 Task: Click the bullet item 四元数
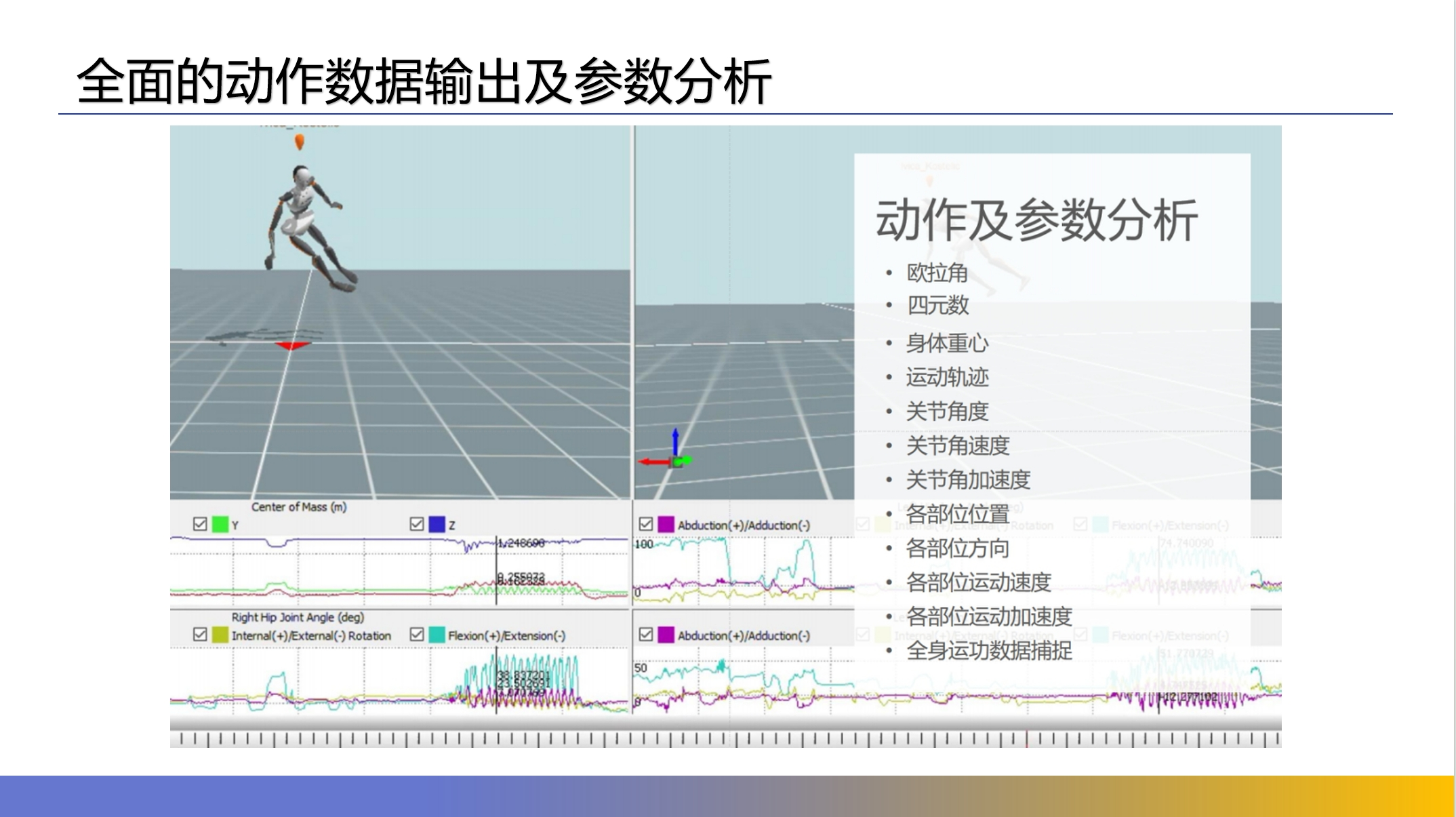point(937,305)
